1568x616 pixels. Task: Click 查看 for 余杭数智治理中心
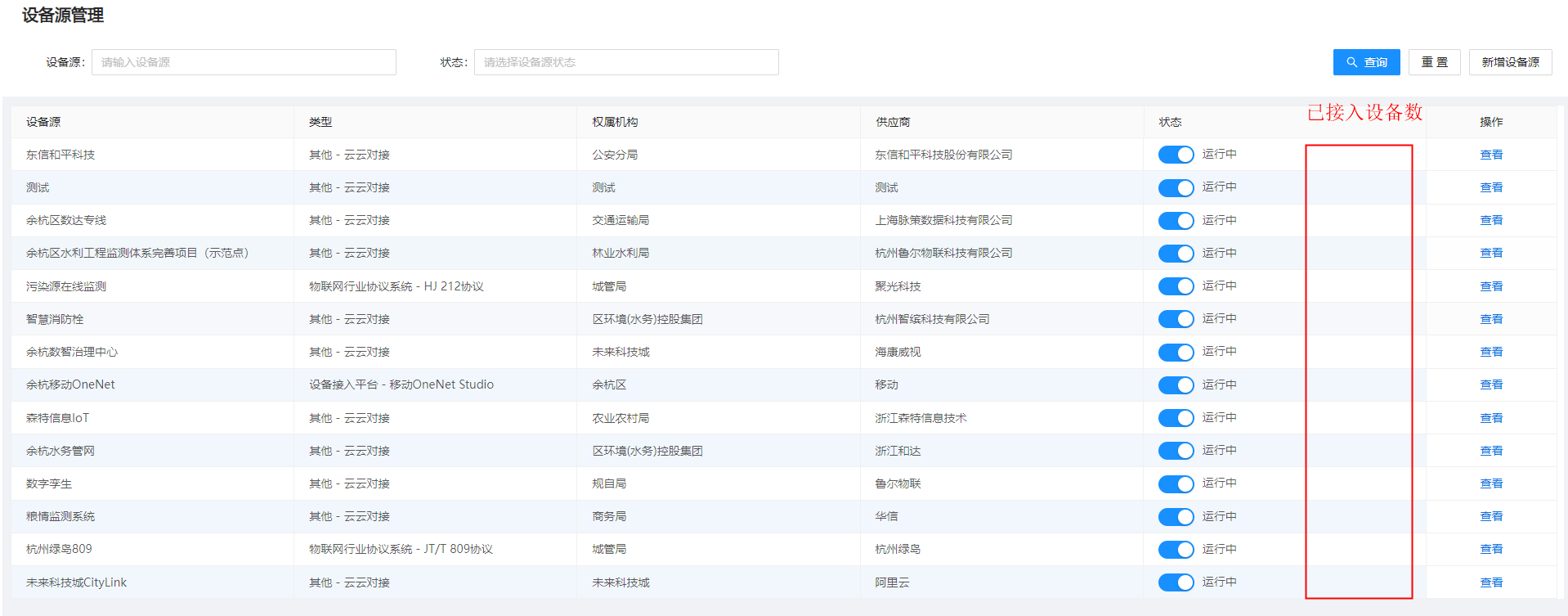pos(1491,352)
